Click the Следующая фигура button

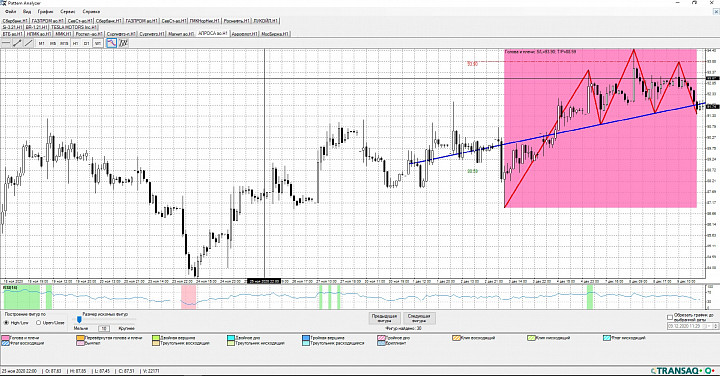point(419,319)
